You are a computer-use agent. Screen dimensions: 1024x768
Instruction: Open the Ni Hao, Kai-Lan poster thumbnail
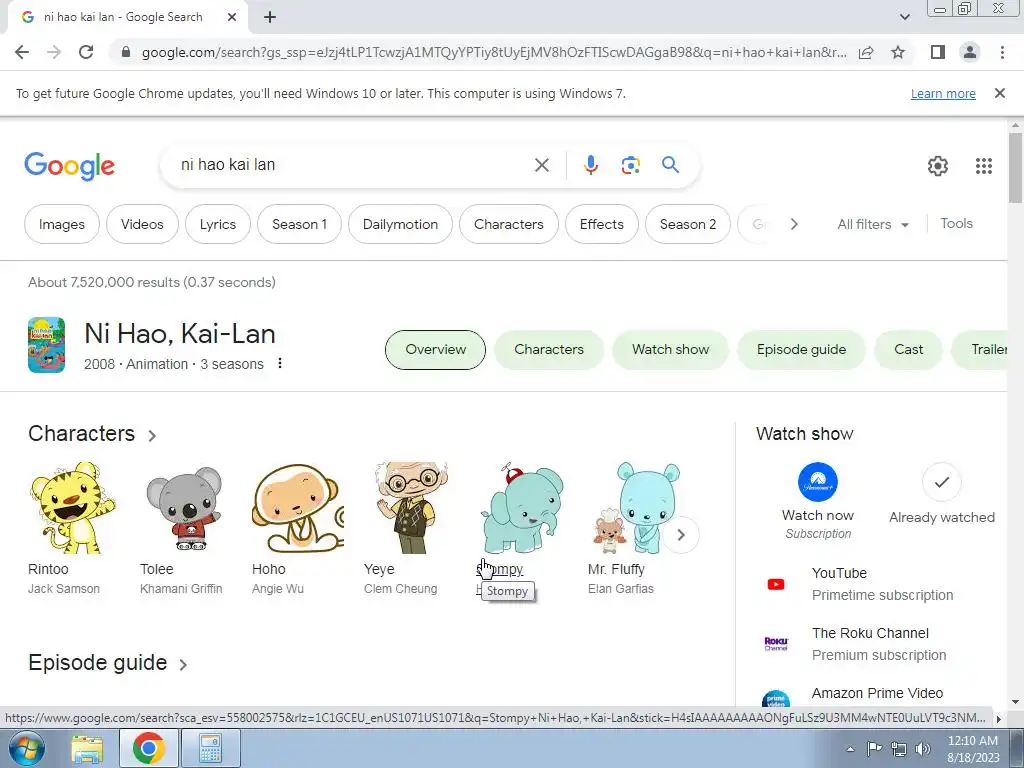(46, 345)
